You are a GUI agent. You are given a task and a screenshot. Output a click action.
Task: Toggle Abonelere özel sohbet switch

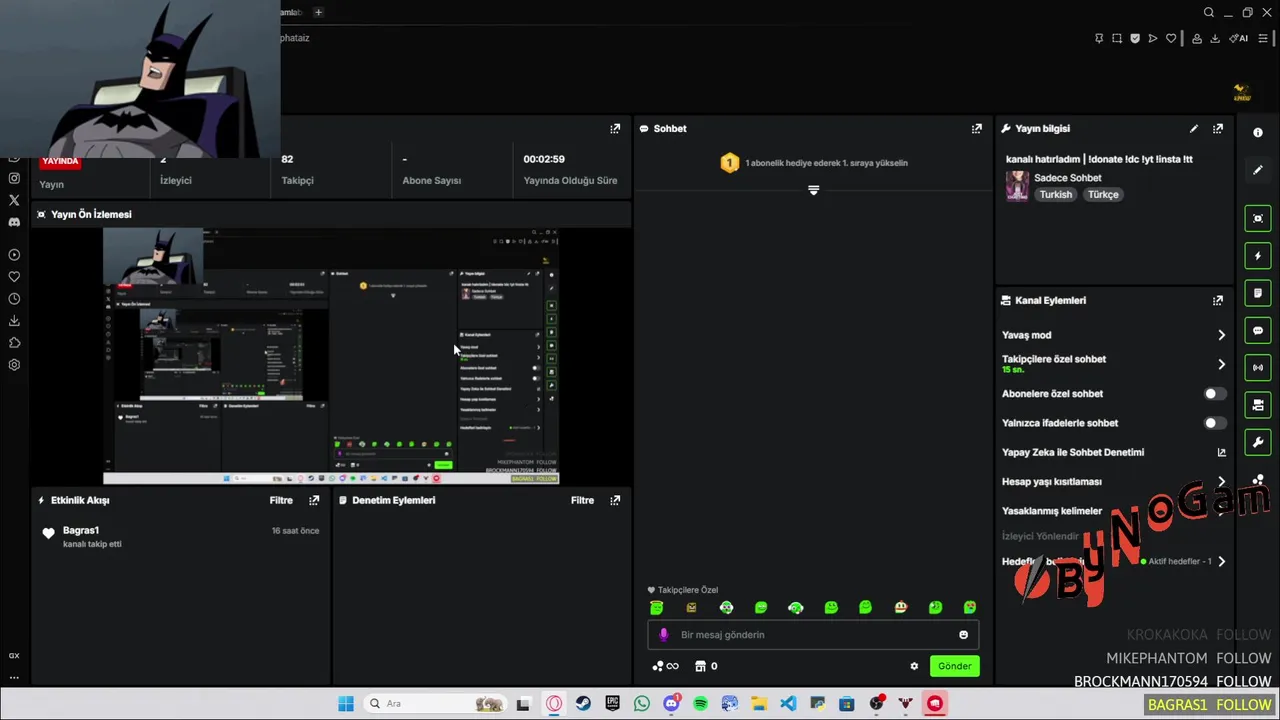(x=1214, y=394)
